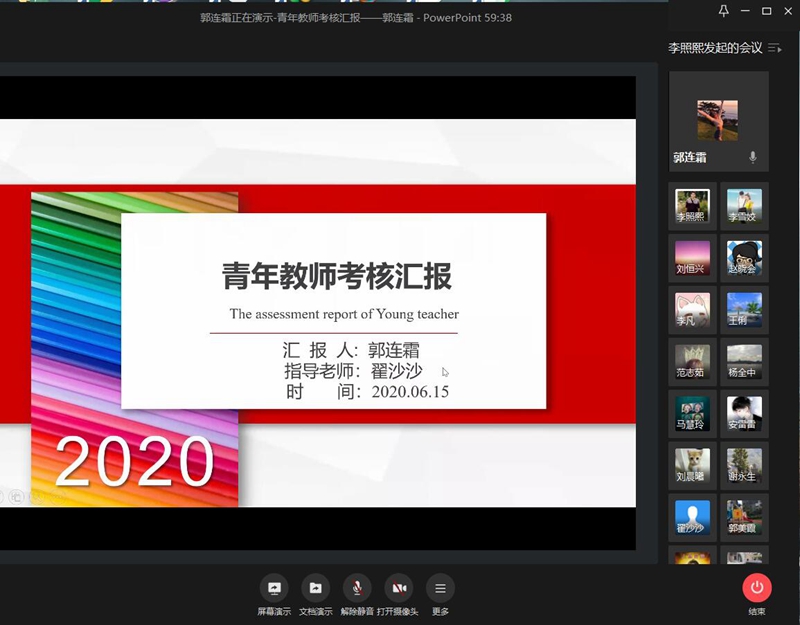Click the faint zoom control on slide

tap(18, 496)
